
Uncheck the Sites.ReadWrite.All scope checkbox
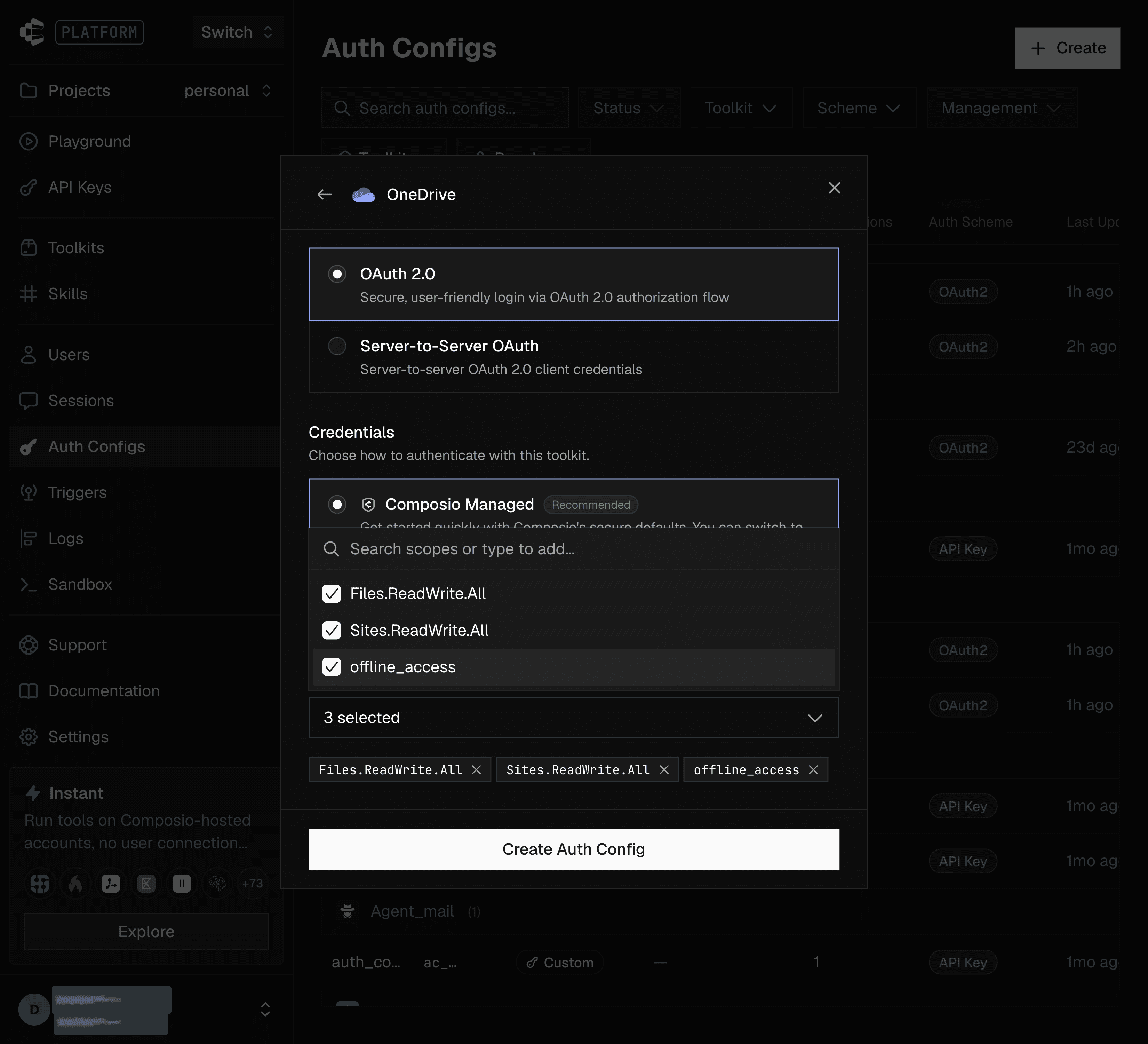point(332,630)
